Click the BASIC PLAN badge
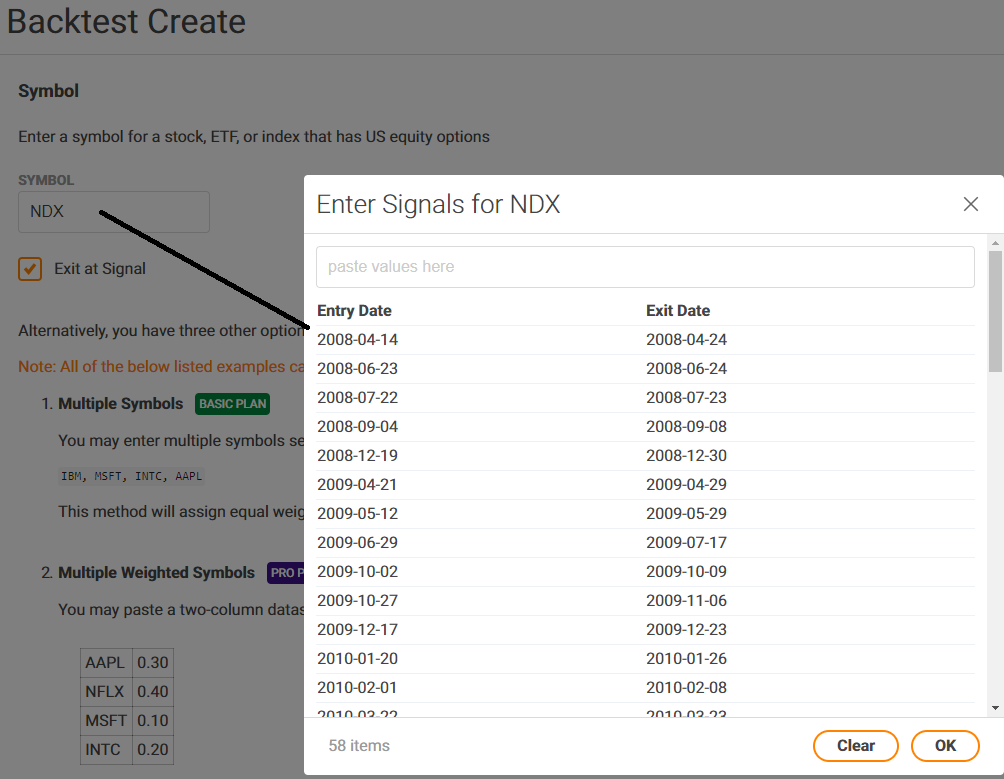1004x779 pixels. pyautogui.click(x=232, y=404)
